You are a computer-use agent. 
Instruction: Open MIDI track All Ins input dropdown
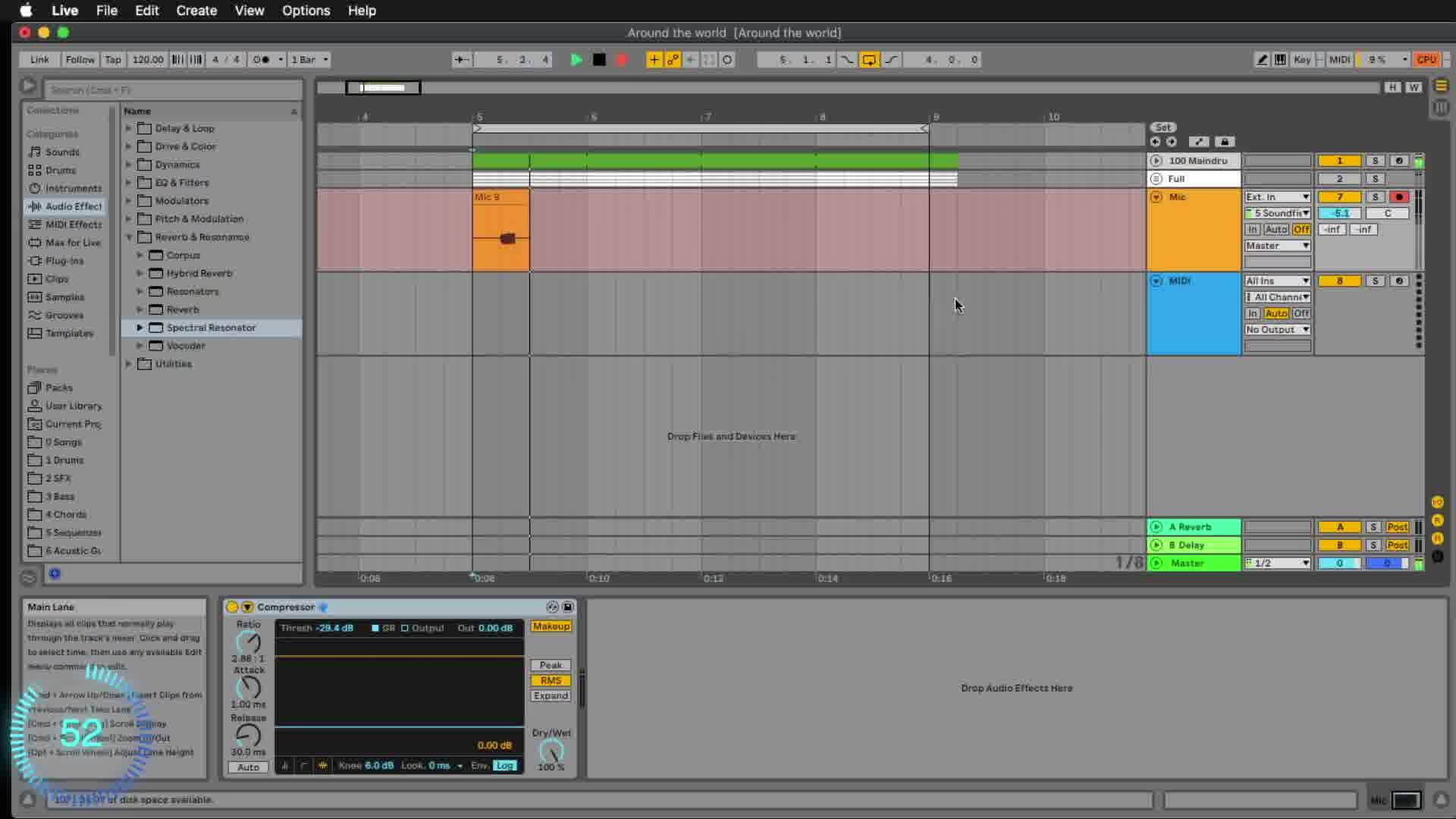(x=1277, y=281)
